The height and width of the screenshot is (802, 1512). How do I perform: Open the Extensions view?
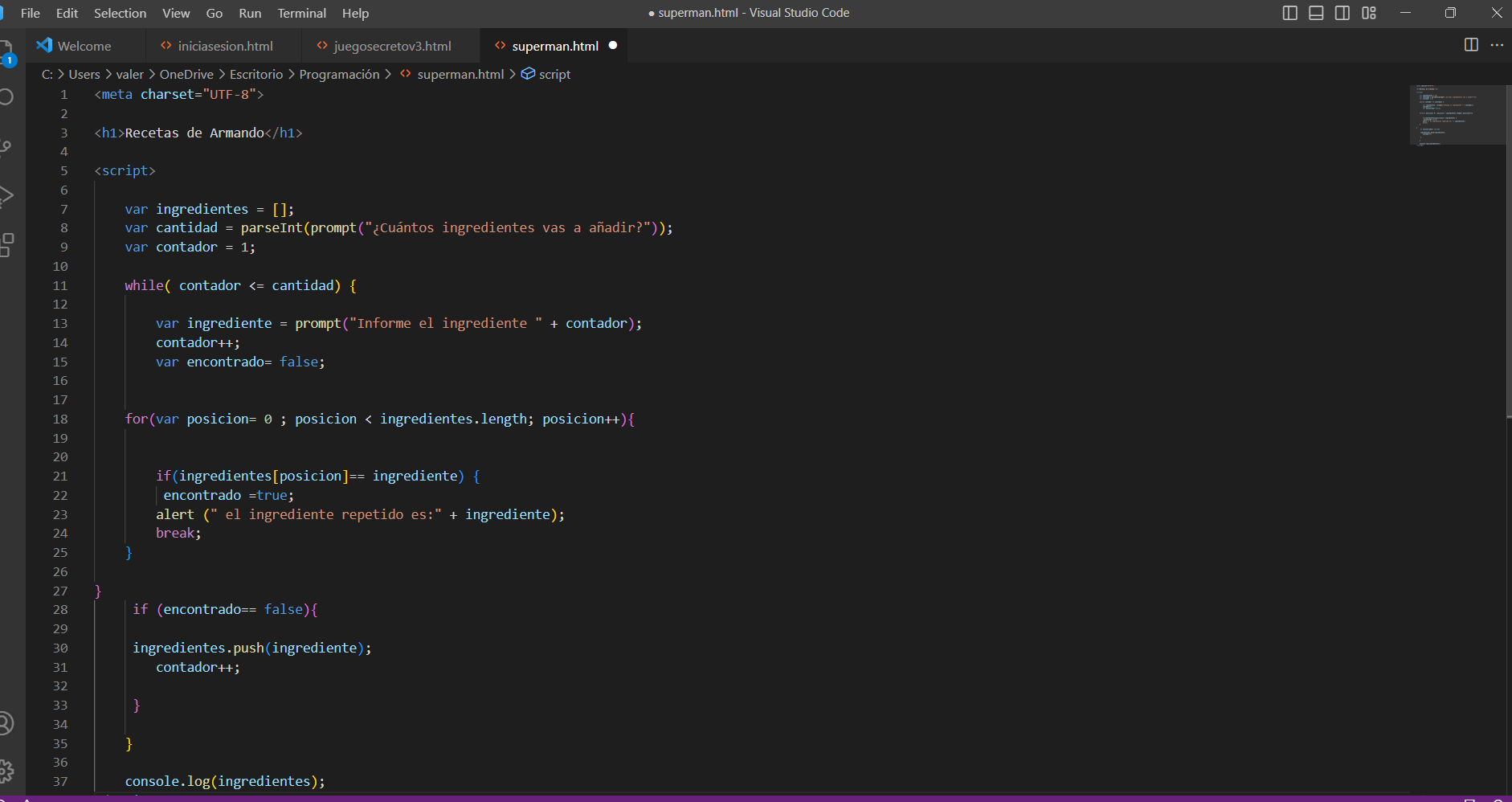(x=6, y=244)
